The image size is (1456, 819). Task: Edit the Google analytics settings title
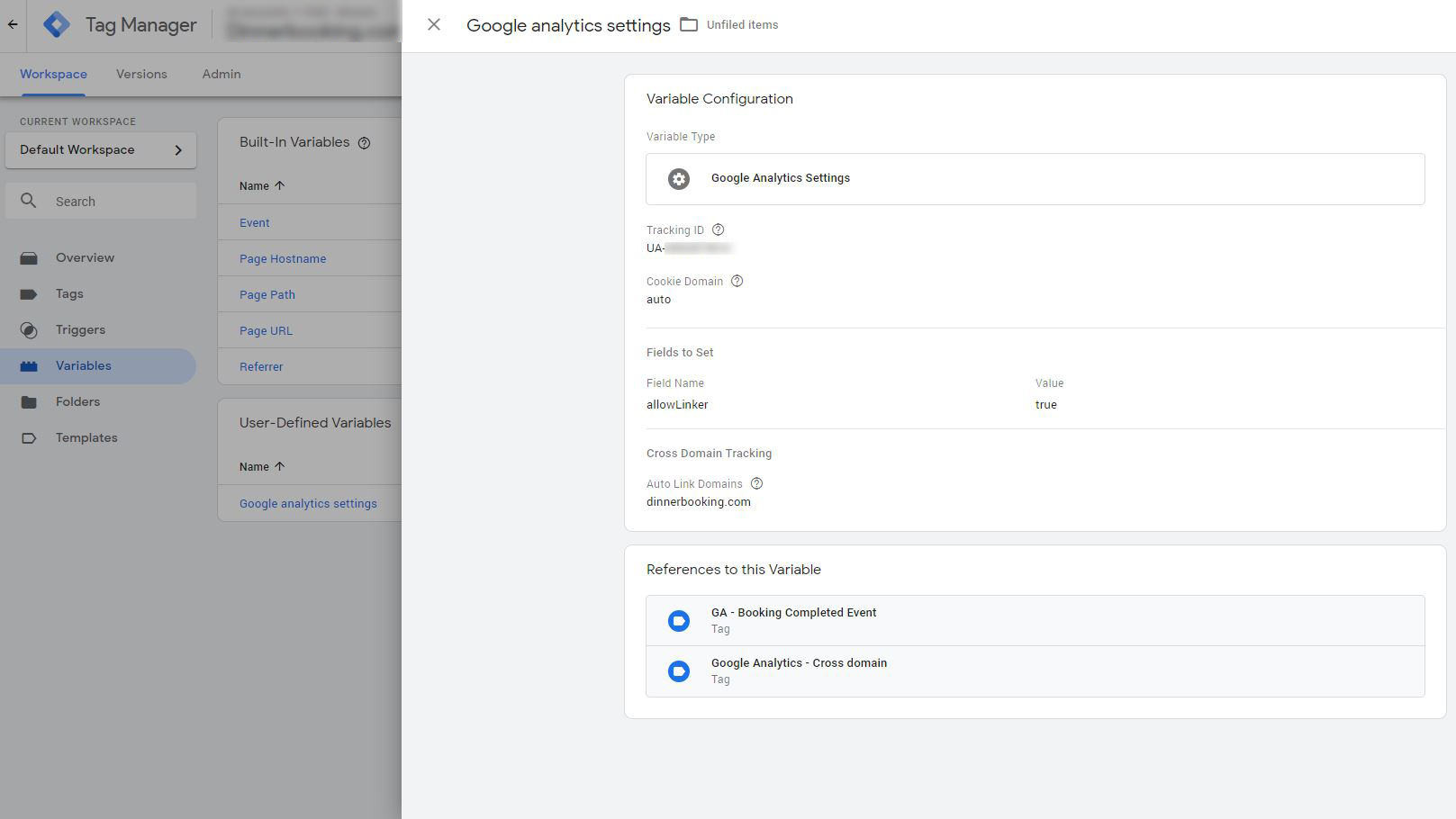pyautogui.click(x=568, y=25)
